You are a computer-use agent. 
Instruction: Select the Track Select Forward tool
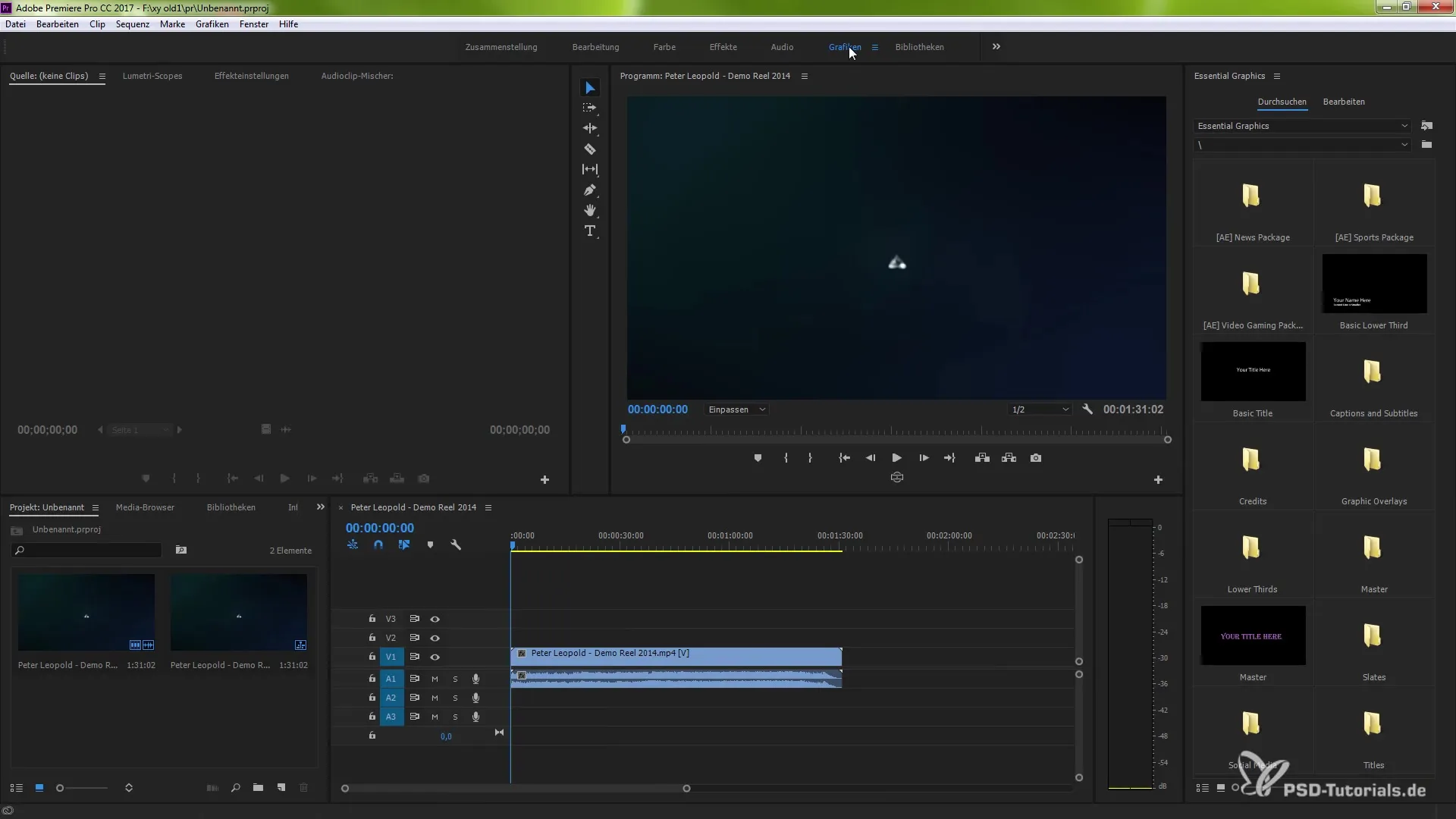590,108
